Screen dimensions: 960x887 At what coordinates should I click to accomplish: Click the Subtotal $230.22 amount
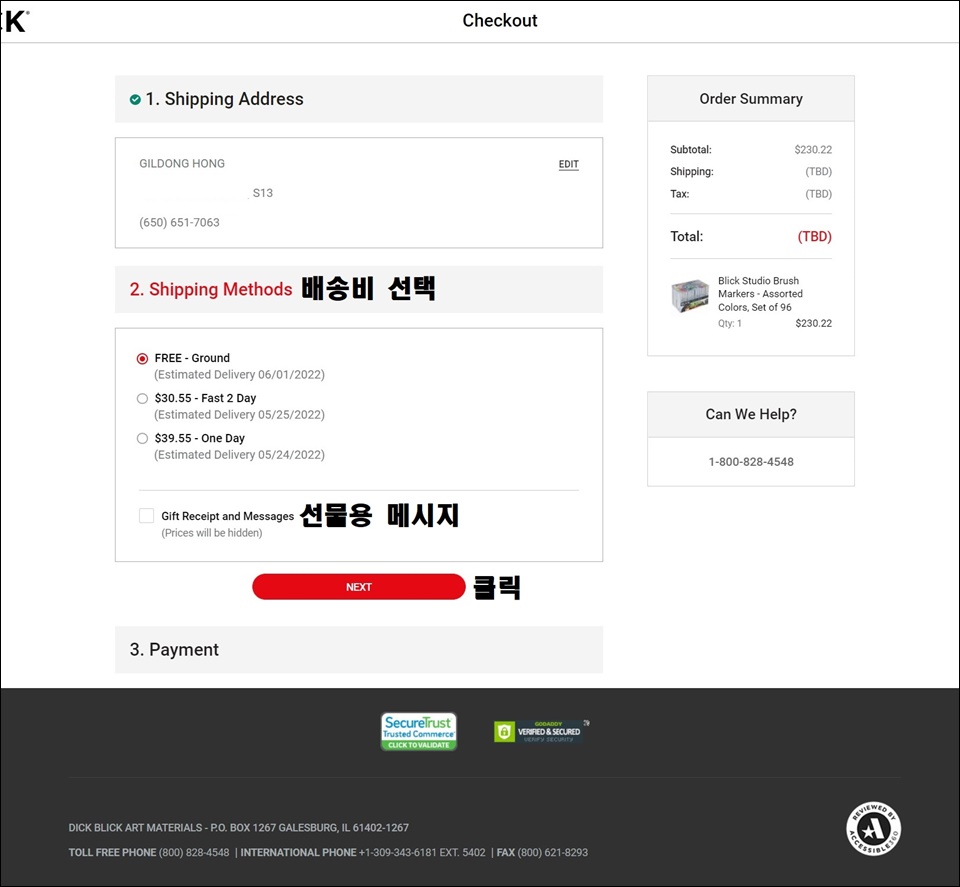[x=813, y=149]
